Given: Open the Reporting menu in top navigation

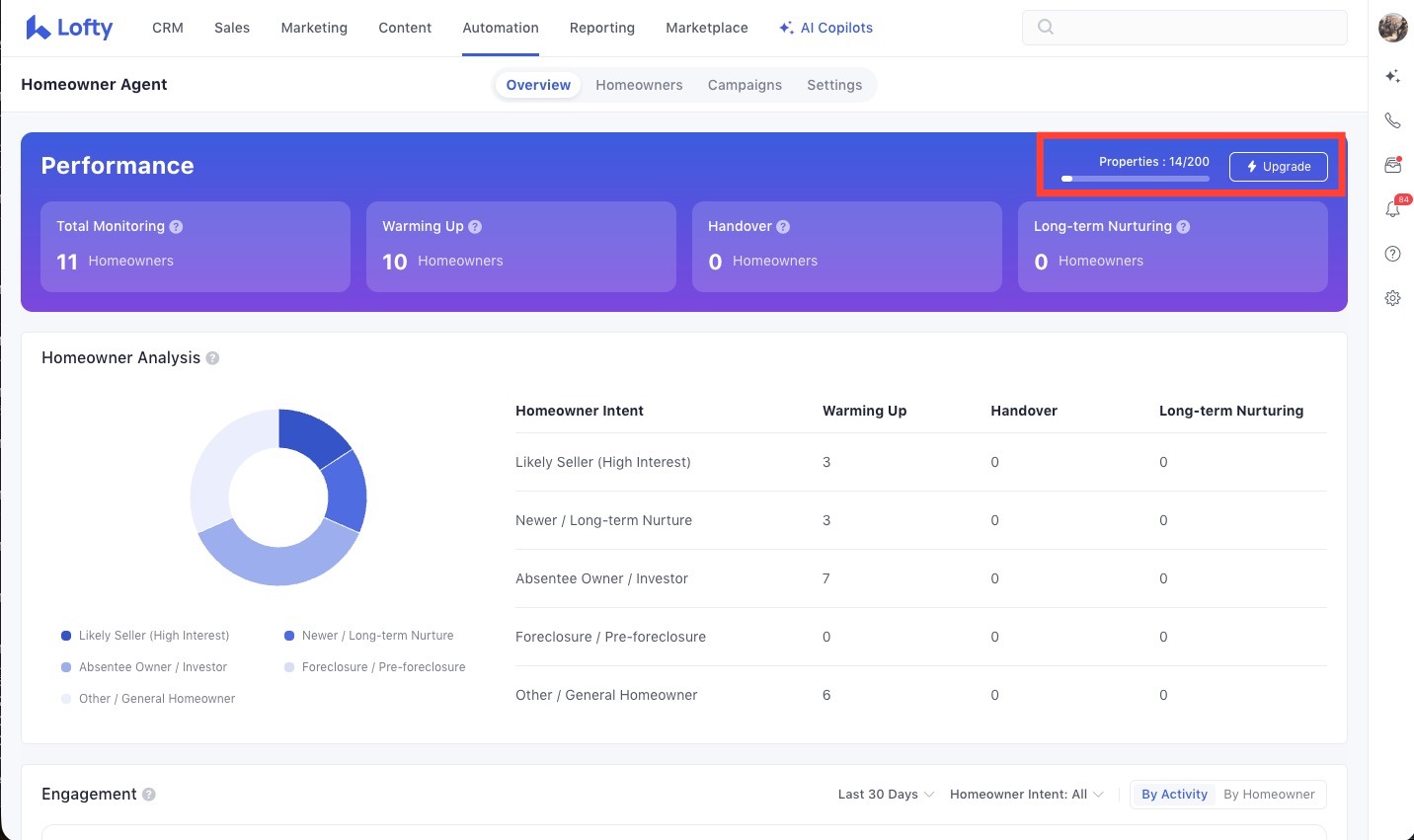Looking at the screenshot, I should click(x=601, y=28).
